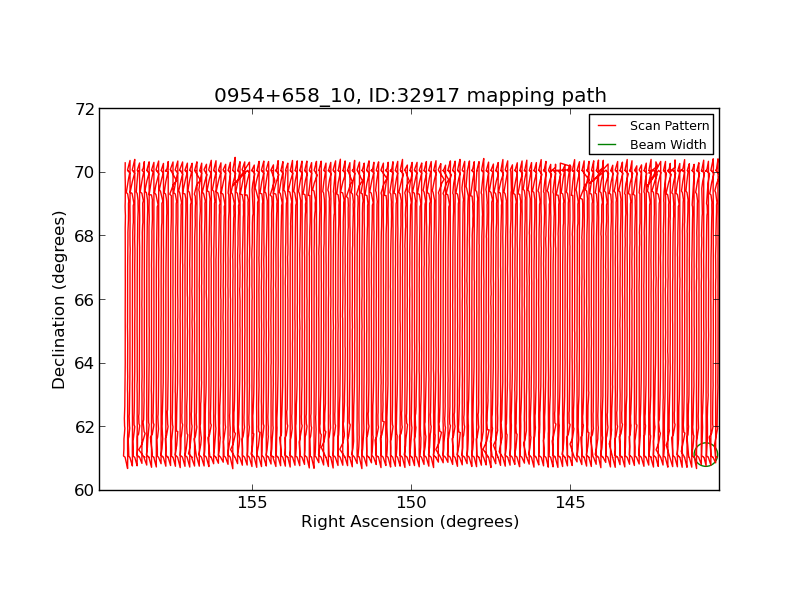Select the 68 declination tick label
The height and width of the screenshot is (600, 800).
click(x=83, y=236)
